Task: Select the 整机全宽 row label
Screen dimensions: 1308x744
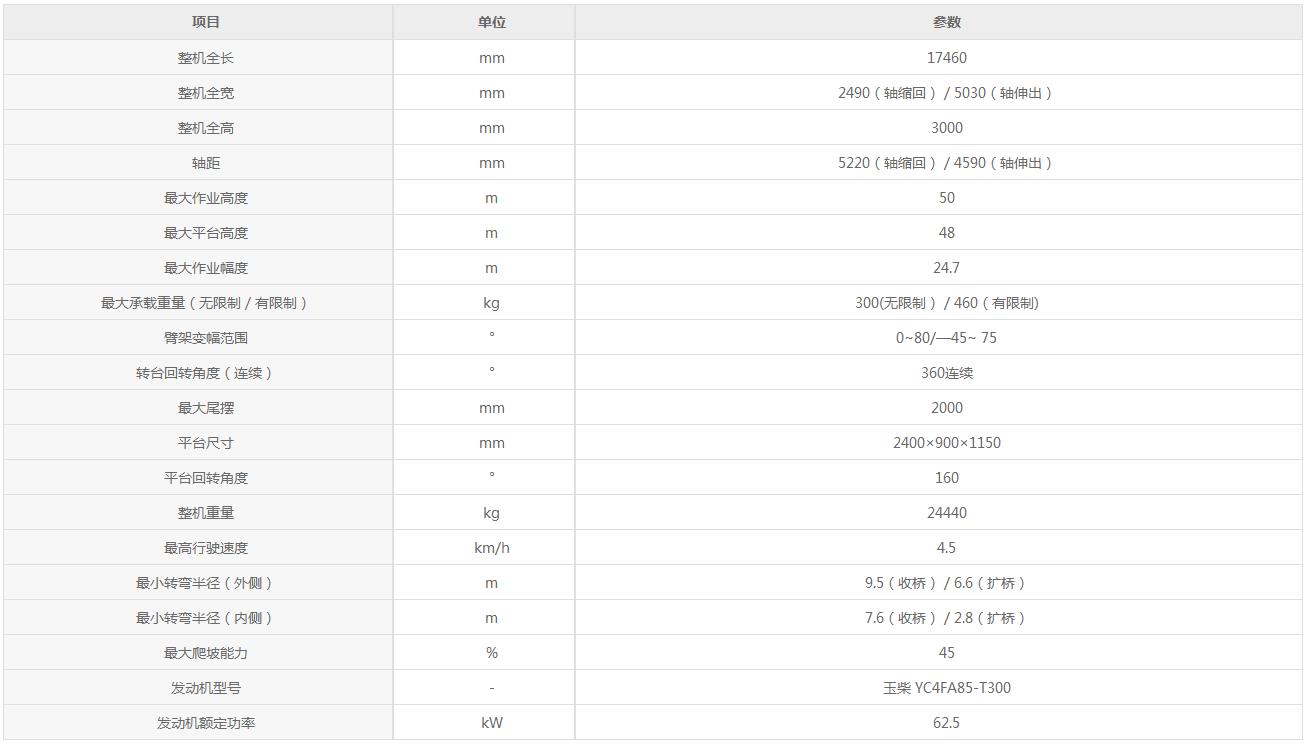Action: click(206, 93)
